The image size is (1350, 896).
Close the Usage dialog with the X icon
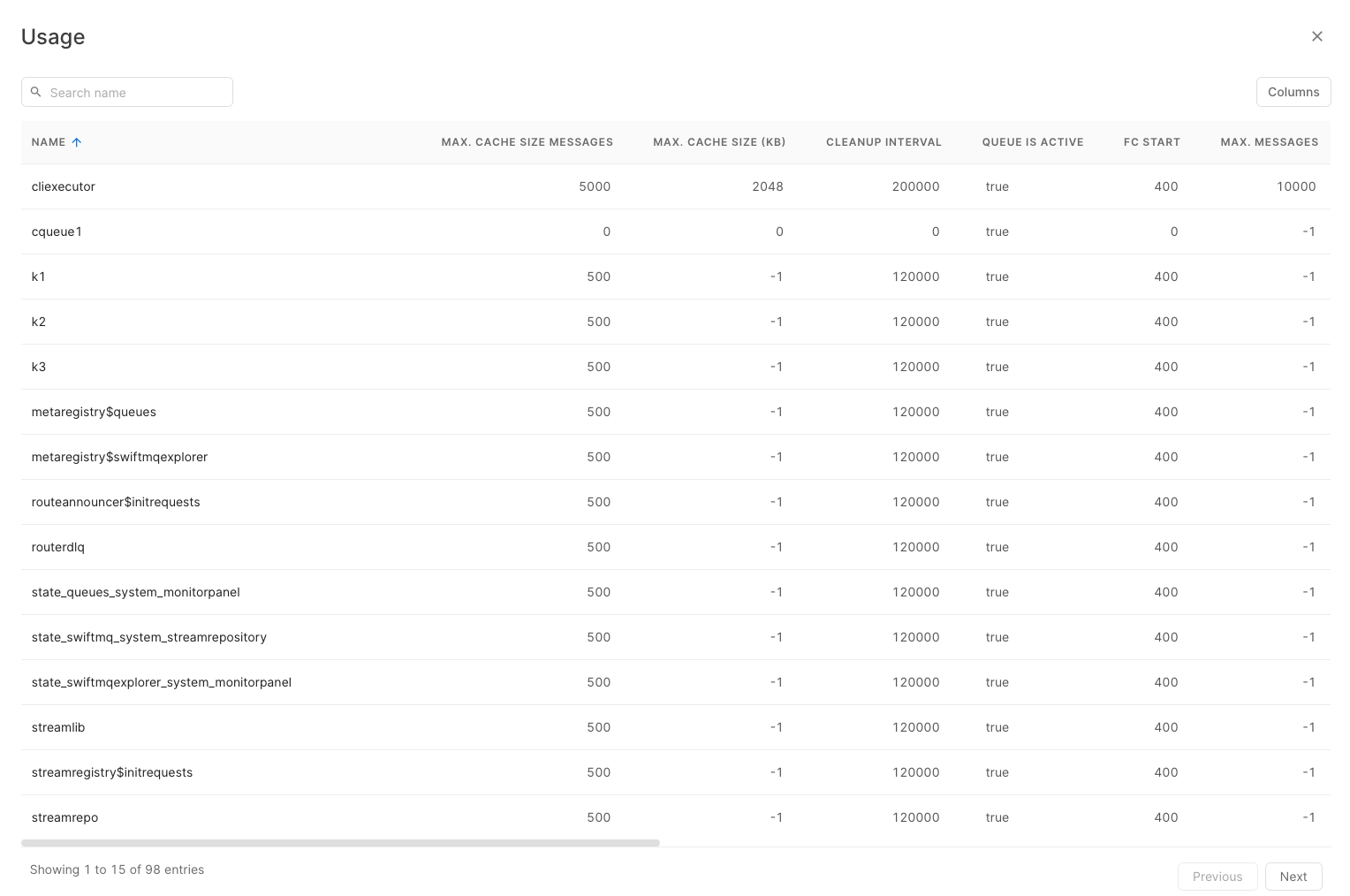[1316, 36]
